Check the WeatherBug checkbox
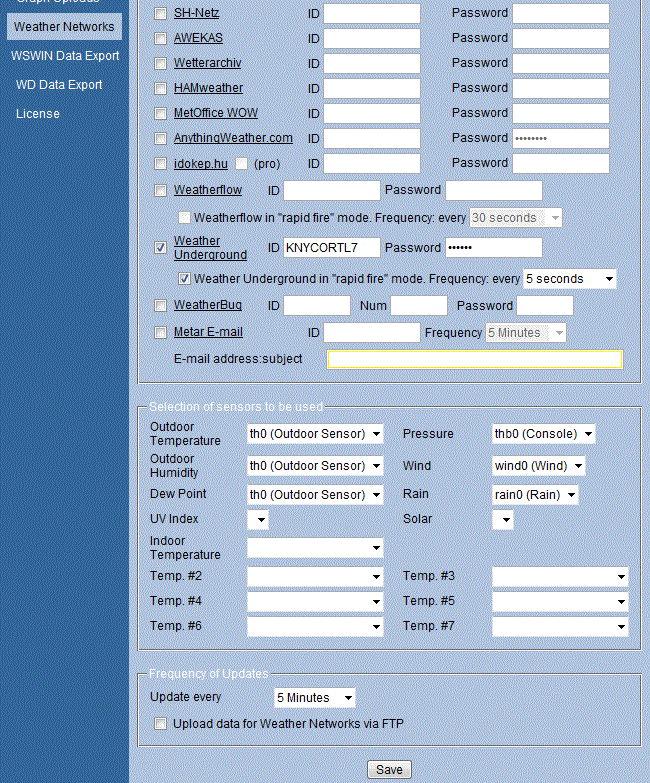 (x=160, y=306)
